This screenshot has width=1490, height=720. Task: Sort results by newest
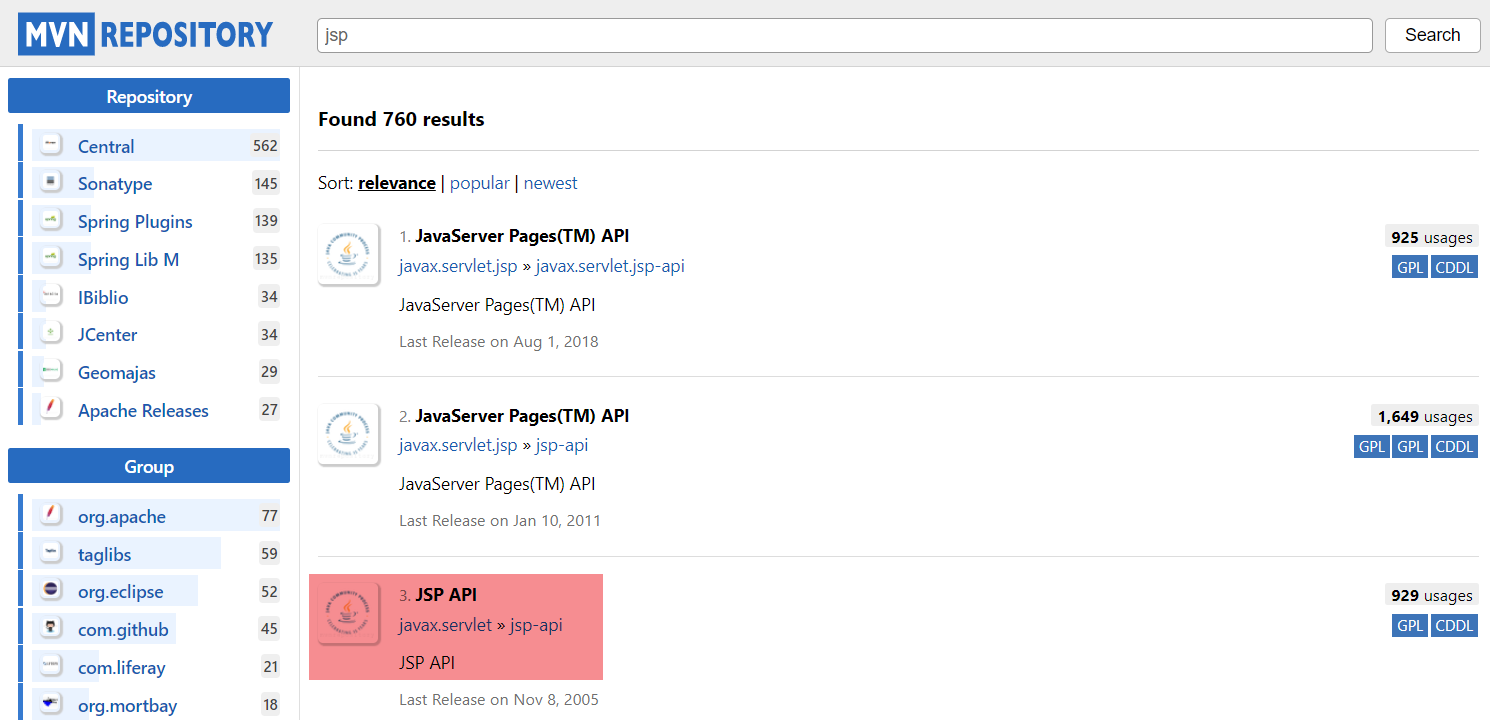point(551,183)
